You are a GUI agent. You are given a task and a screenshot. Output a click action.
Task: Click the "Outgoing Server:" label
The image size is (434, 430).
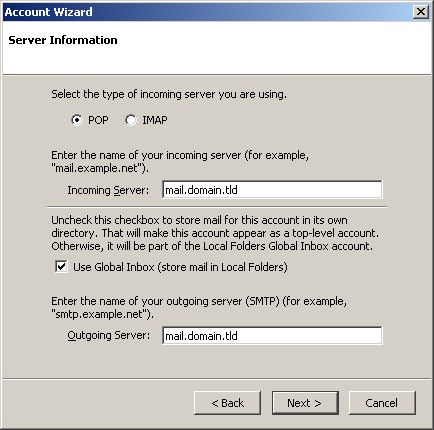point(109,335)
